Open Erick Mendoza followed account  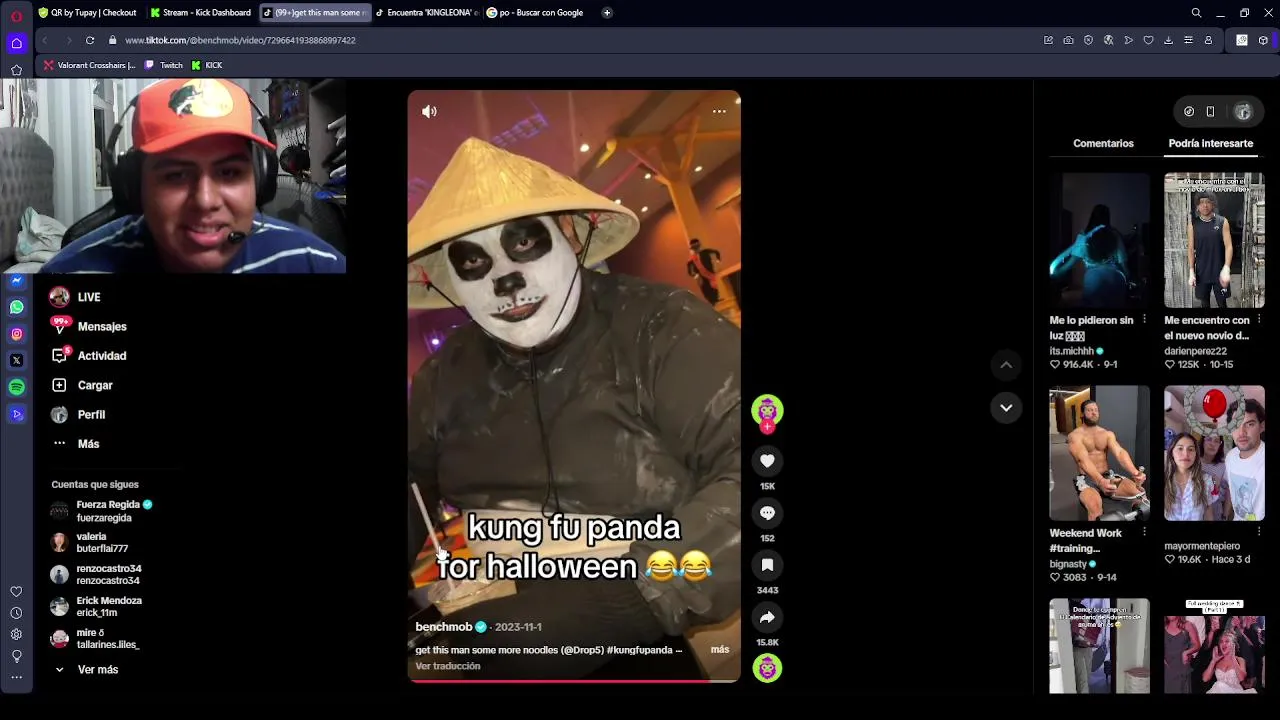click(97, 606)
